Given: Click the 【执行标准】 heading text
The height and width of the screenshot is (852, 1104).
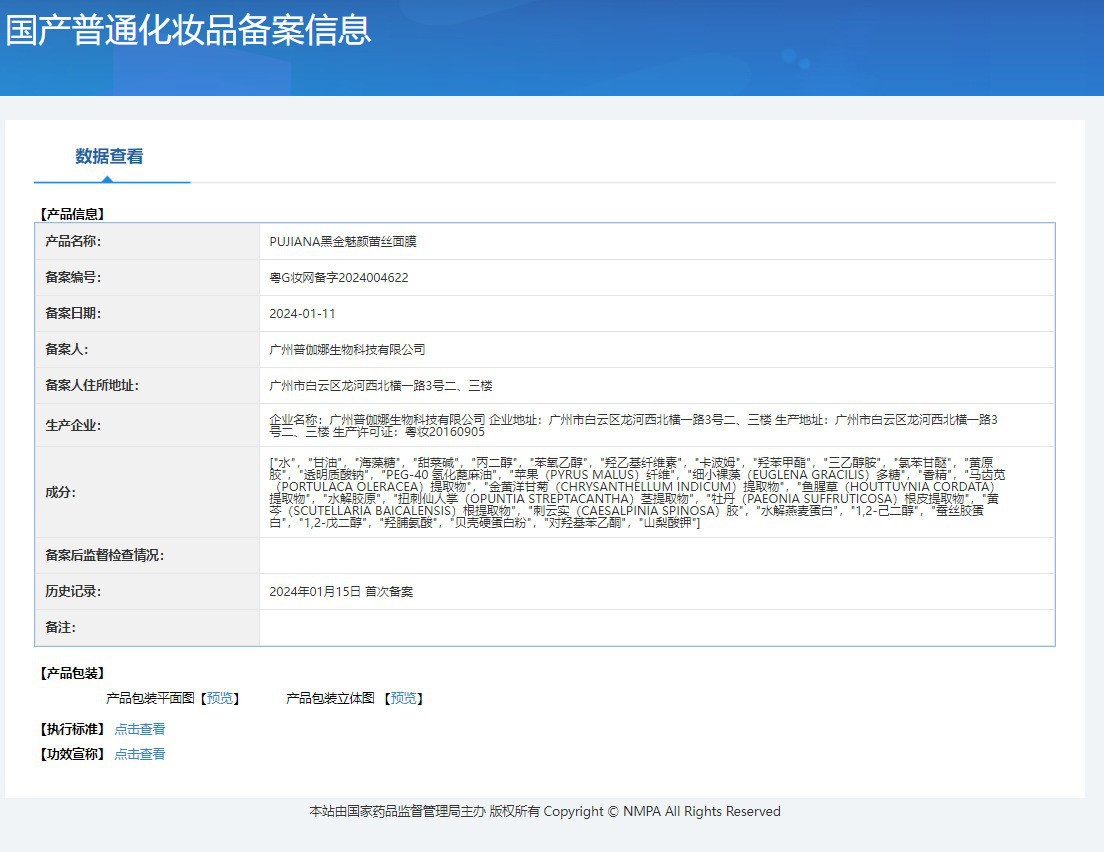Looking at the screenshot, I should coord(72,729).
